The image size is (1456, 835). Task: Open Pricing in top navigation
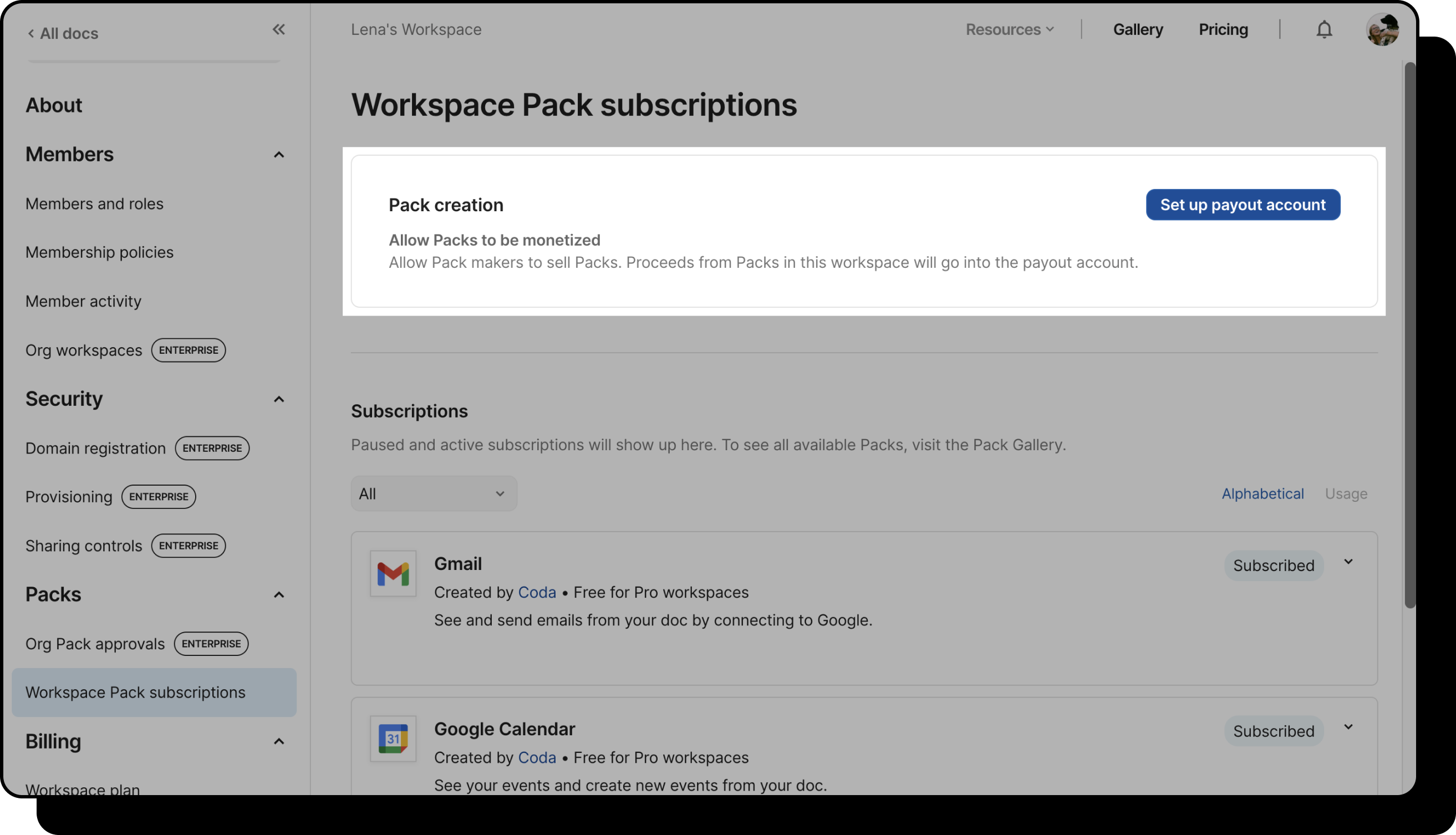(x=1223, y=29)
